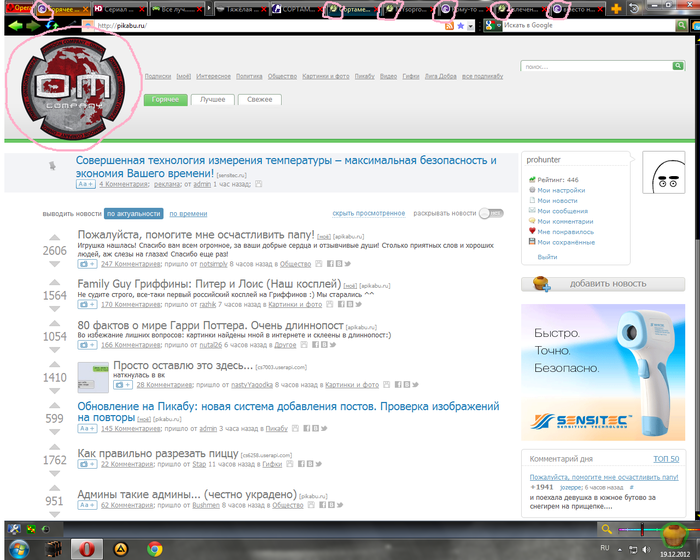Open the orange RSS feed icon in address bar

[449, 26]
